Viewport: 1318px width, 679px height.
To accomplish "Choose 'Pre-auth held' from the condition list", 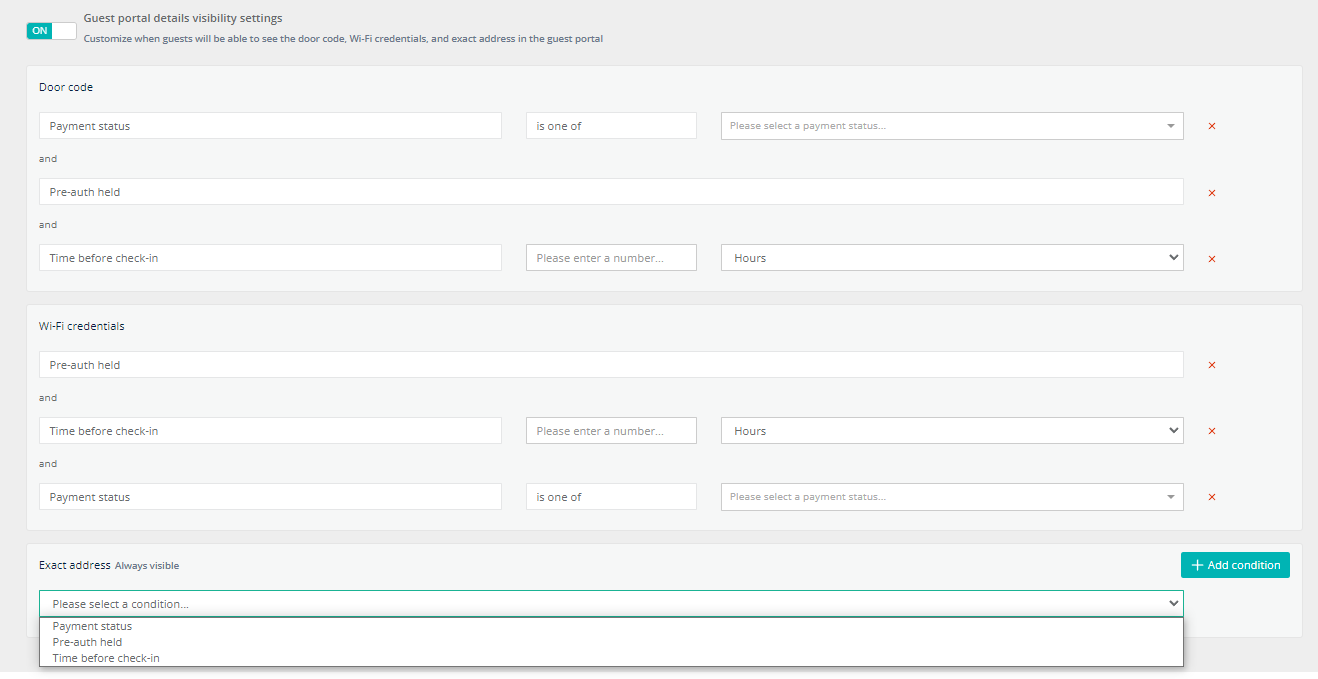I will click(611, 642).
